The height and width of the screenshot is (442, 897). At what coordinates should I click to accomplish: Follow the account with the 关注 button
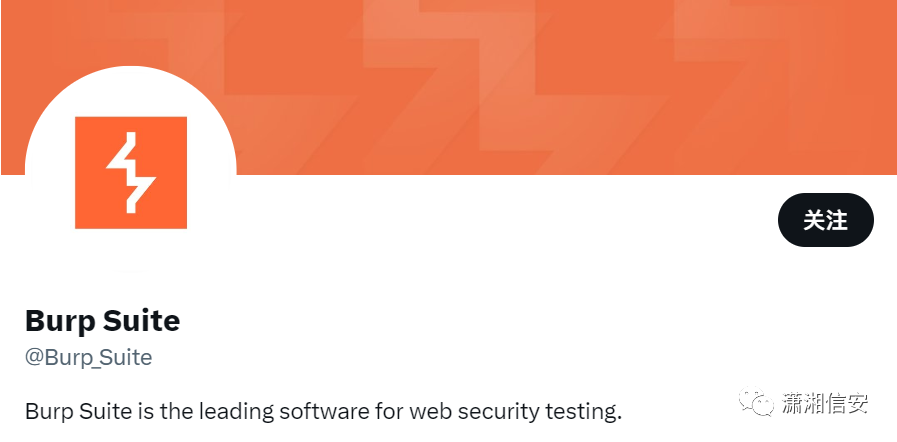825,220
